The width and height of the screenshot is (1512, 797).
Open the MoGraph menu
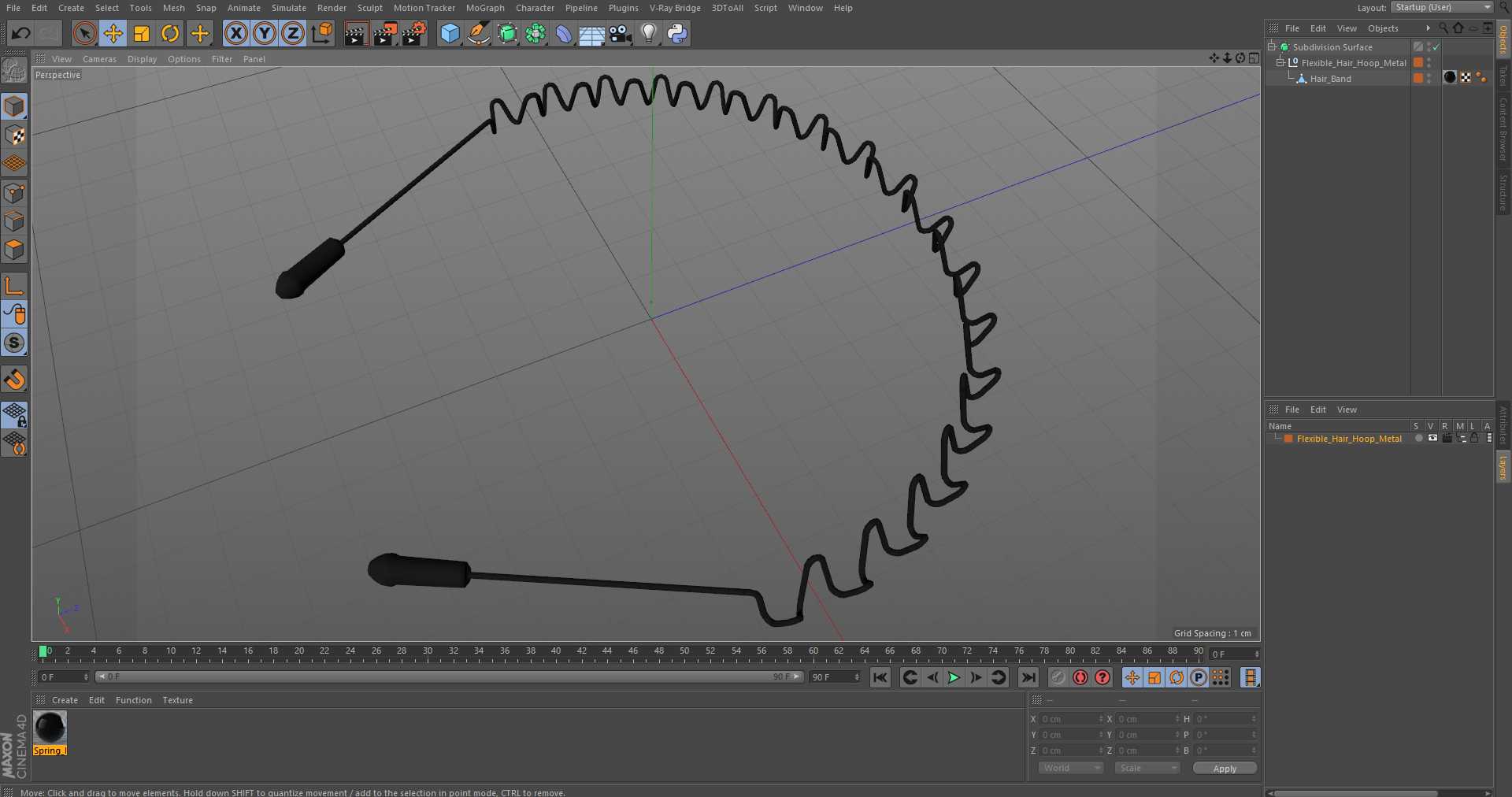click(485, 8)
